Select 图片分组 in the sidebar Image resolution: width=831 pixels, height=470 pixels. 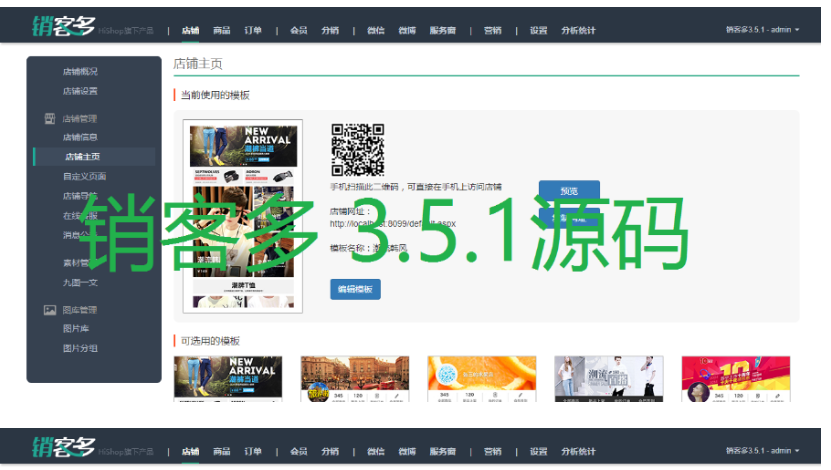80,348
